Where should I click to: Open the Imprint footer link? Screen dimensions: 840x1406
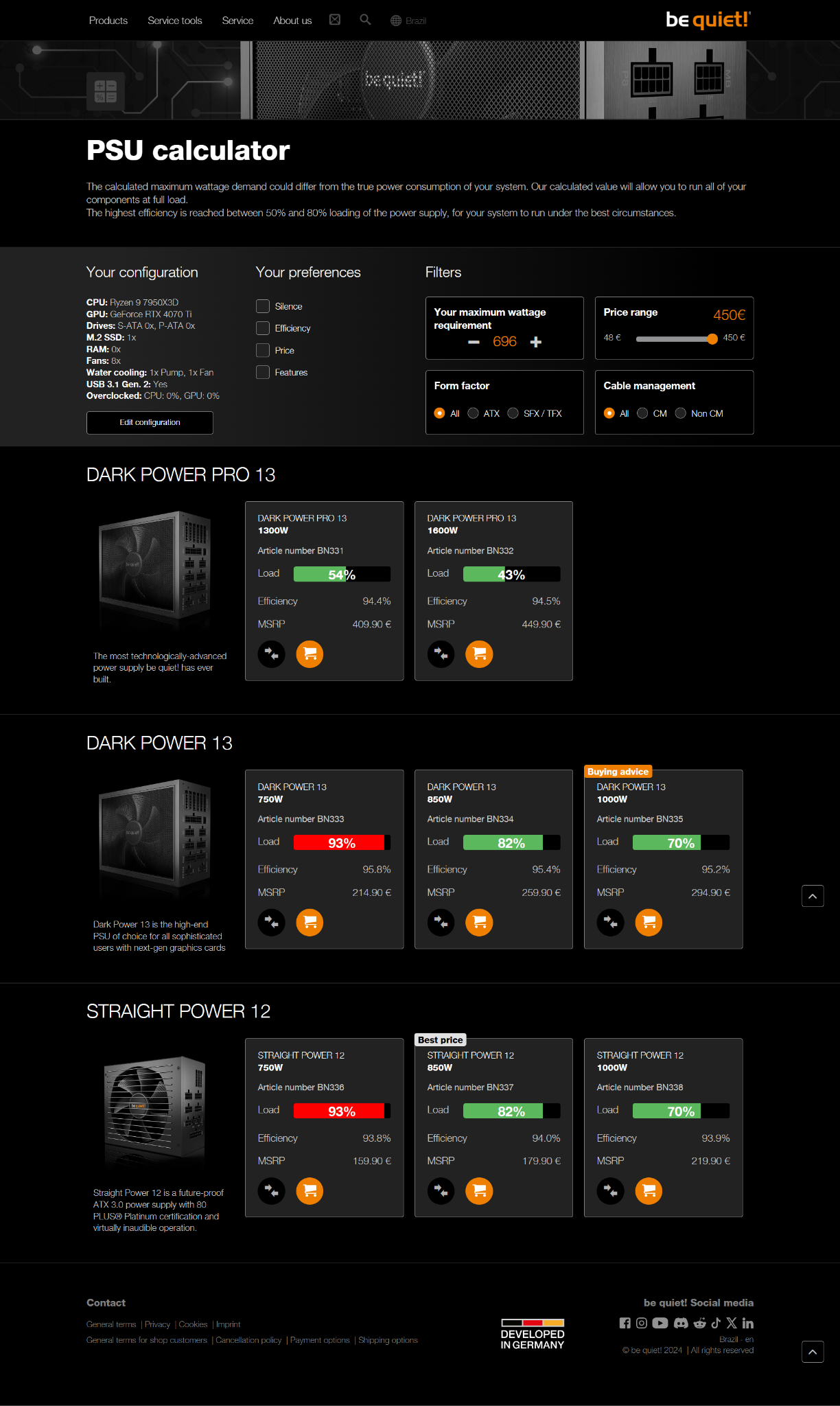229,1324
